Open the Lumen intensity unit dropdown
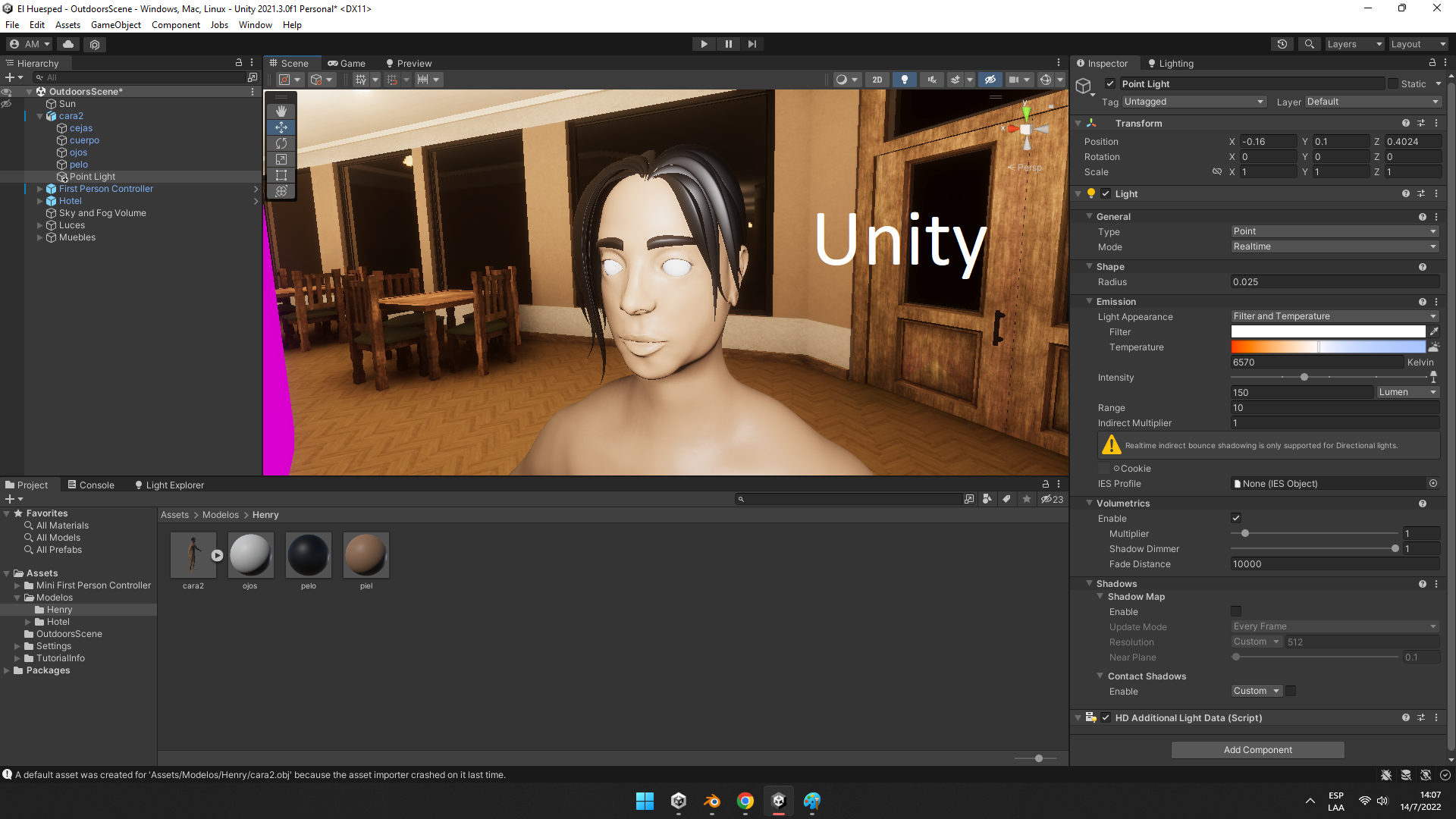Viewport: 1456px width, 819px height. coord(1407,392)
